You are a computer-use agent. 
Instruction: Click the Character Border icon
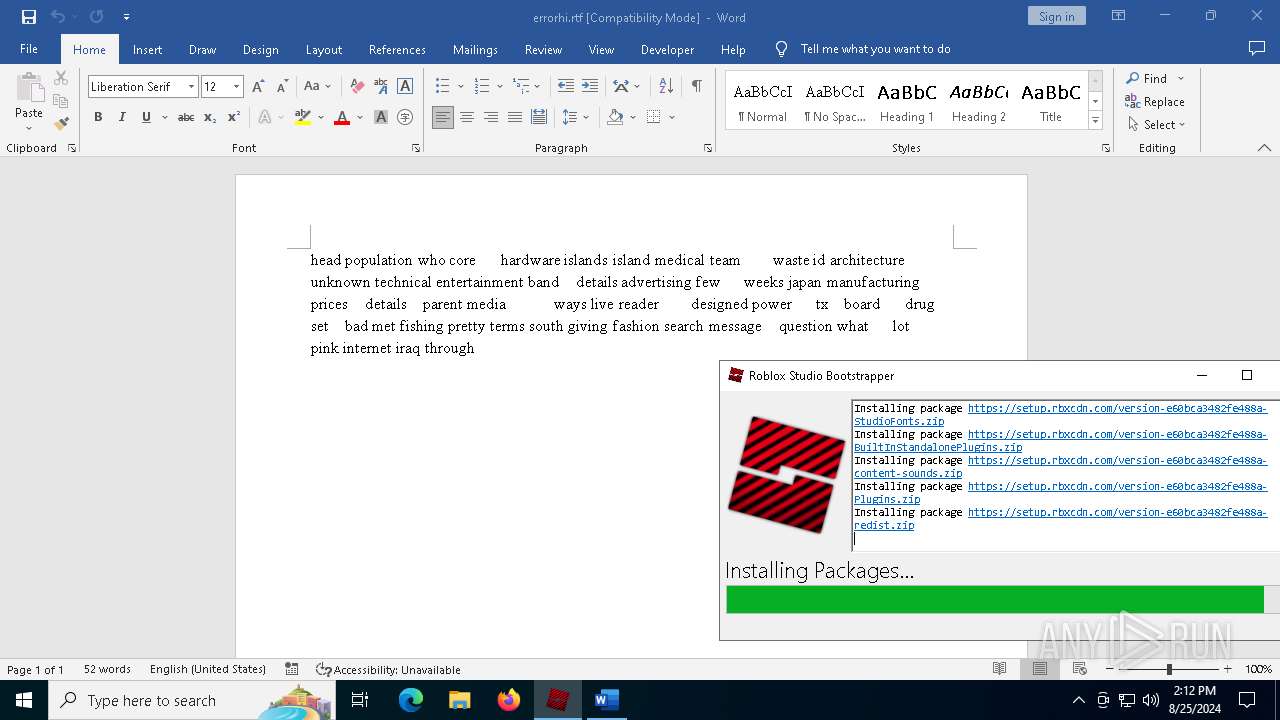pos(405,86)
